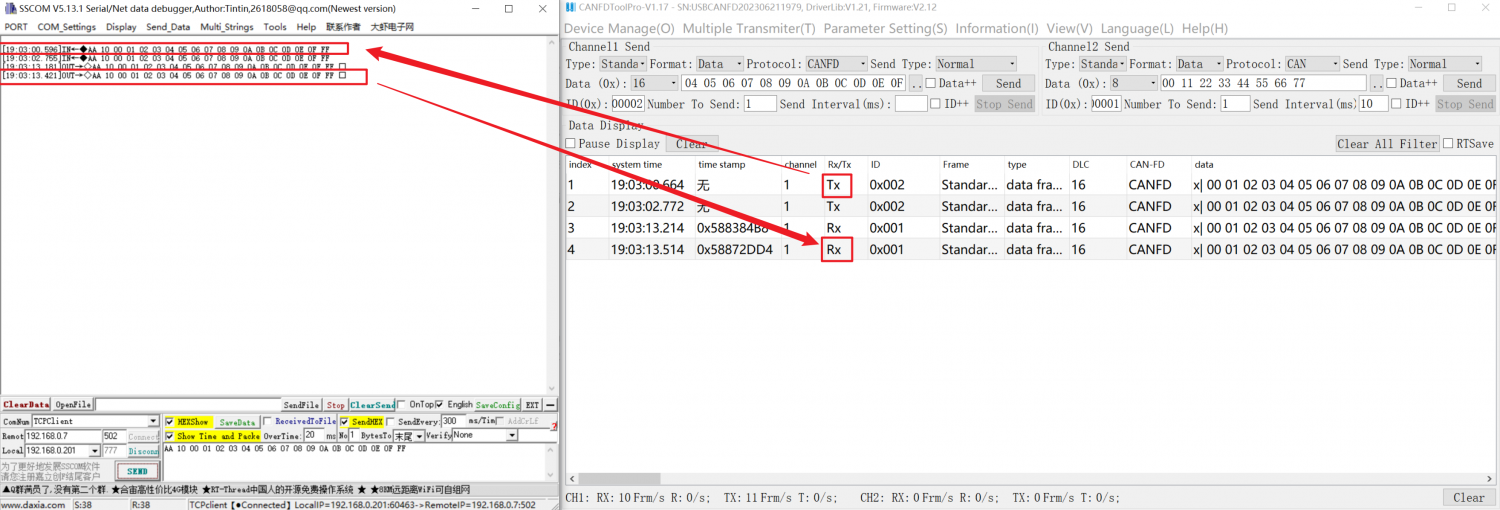Click the Channel1 ID(0x) input field
This screenshot has height=510, width=1500.
pyautogui.click(x=627, y=104)
